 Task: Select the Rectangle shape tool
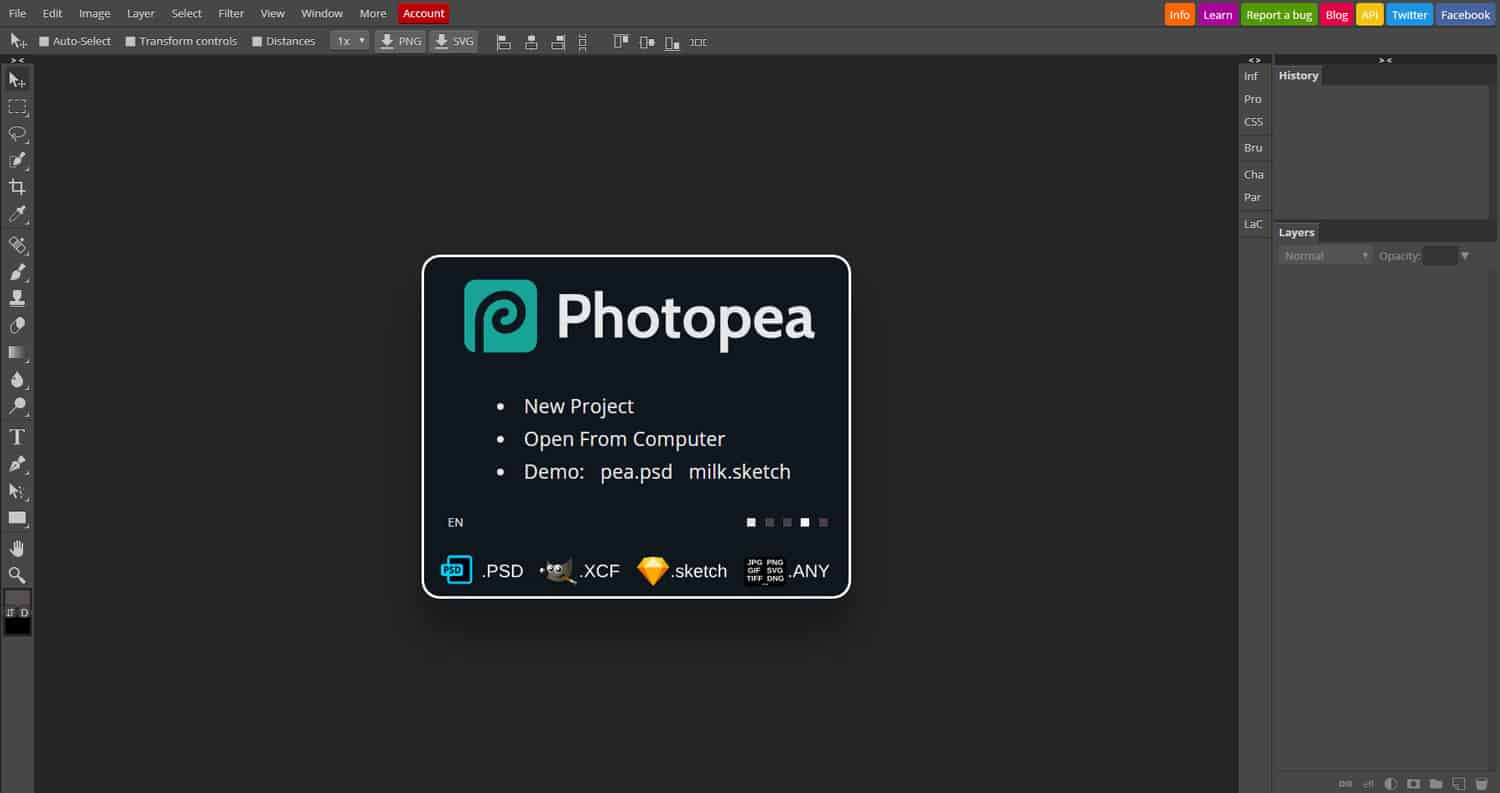point(17,518)
